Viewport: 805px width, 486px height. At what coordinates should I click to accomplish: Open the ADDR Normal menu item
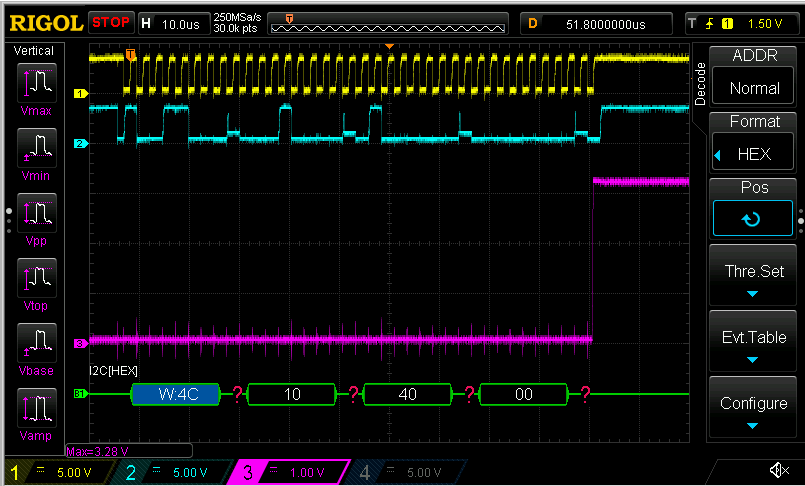(x=753, y=77)
